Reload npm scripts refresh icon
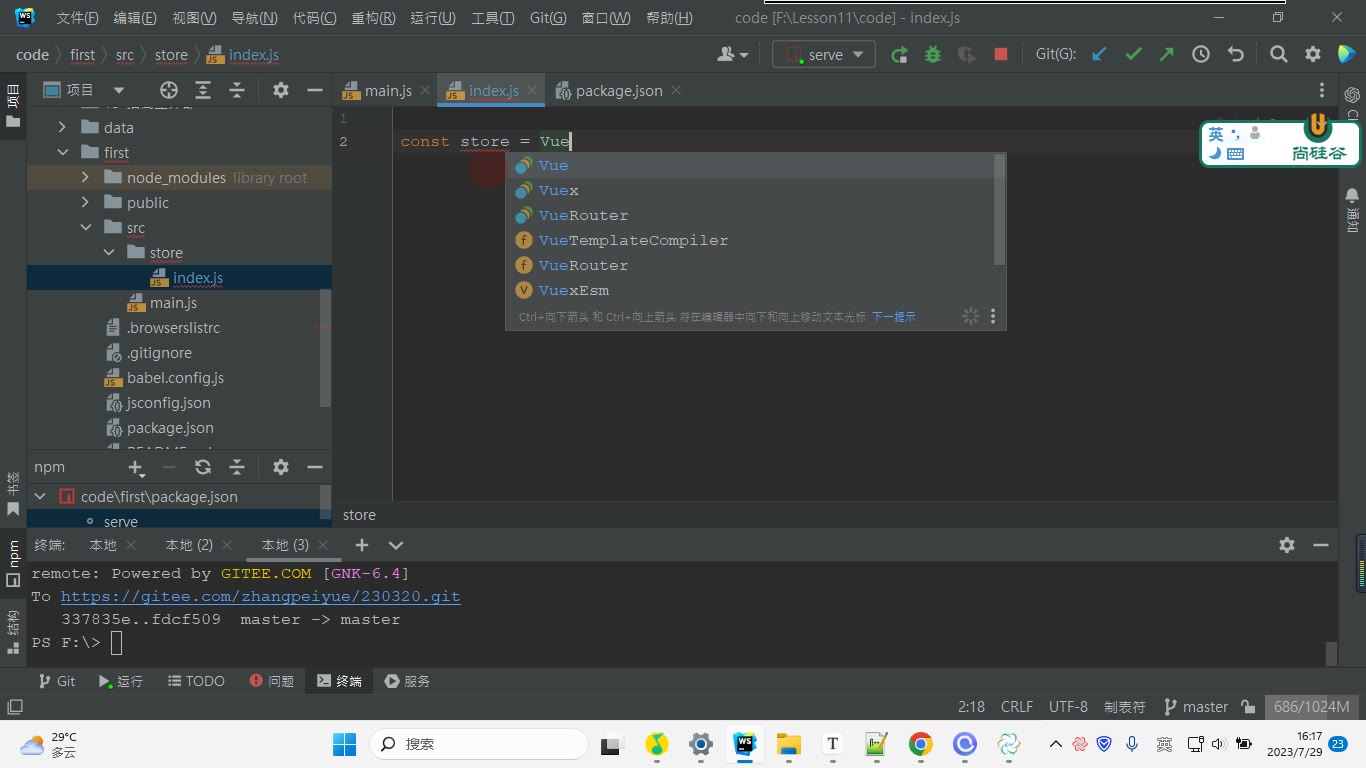 (203, 467)
